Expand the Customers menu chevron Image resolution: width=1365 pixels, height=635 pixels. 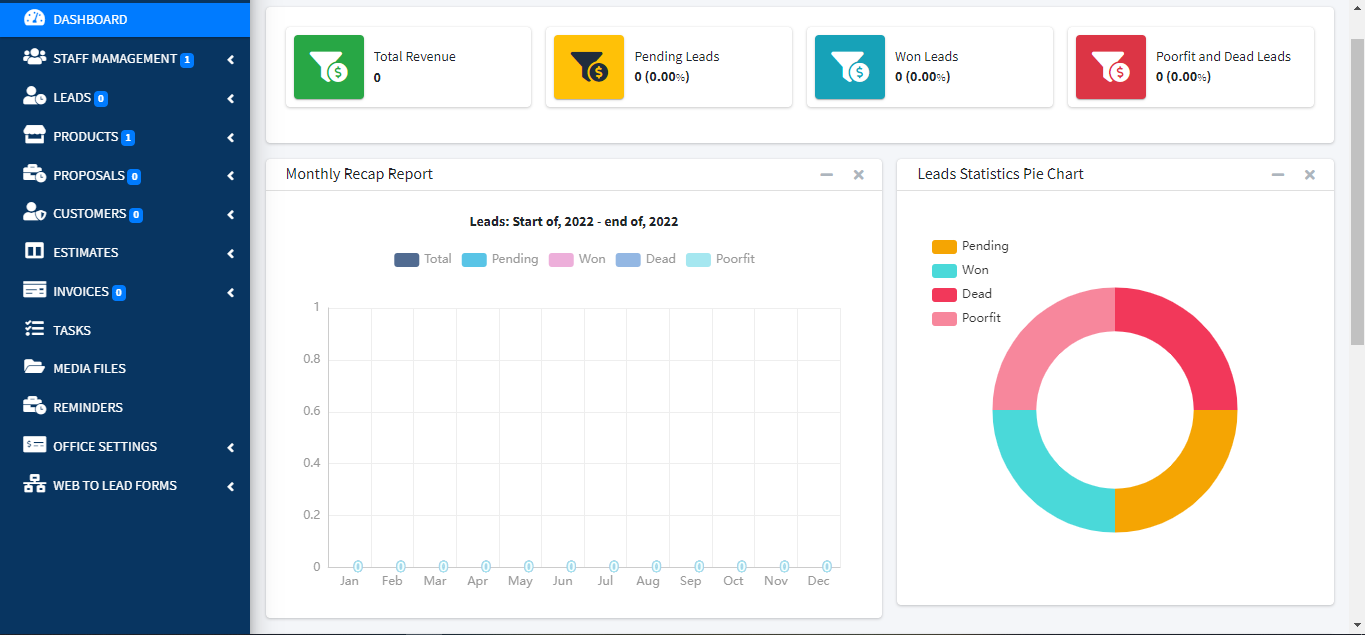point(231,213)
